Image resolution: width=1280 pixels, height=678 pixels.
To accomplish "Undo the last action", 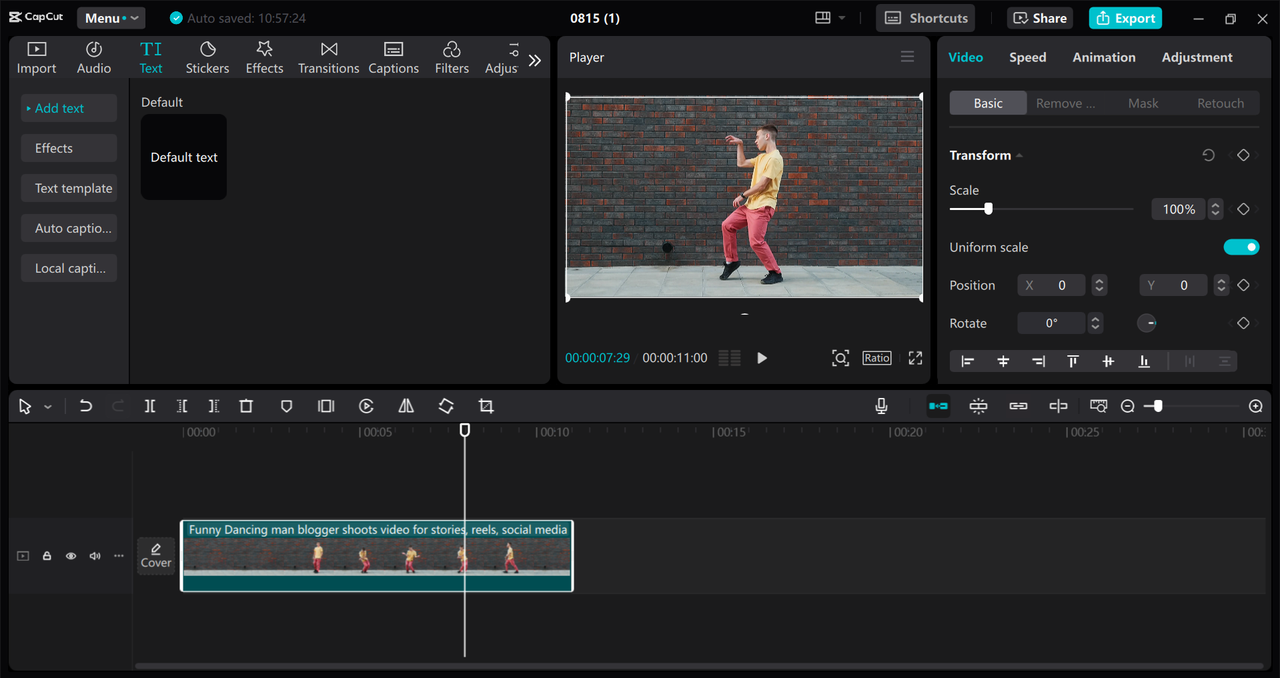I will 86,406.
